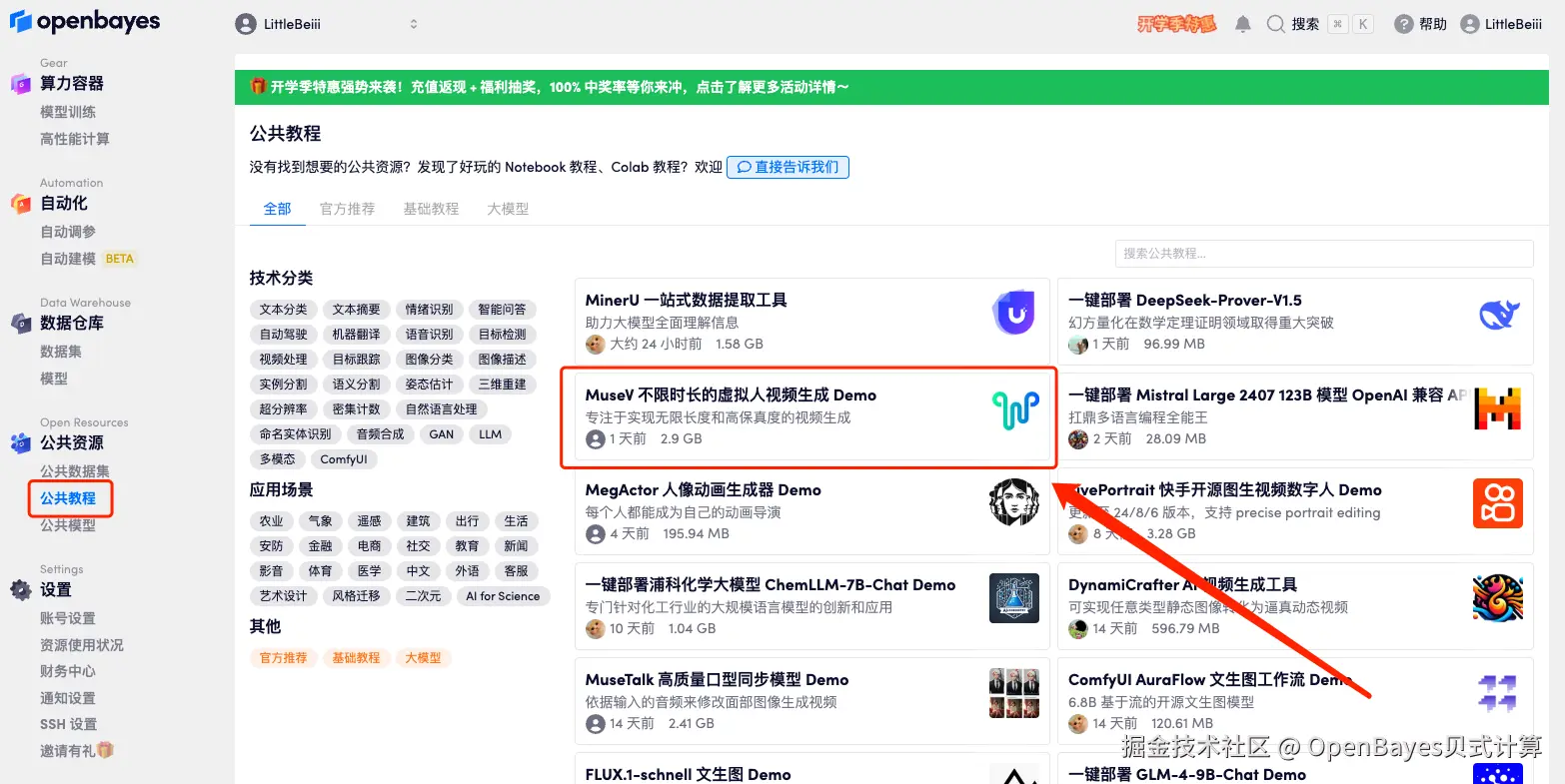Toggle the AI for Science scenario filter
The width and height of the screenshot is (1565, 784).
(504, 595)
